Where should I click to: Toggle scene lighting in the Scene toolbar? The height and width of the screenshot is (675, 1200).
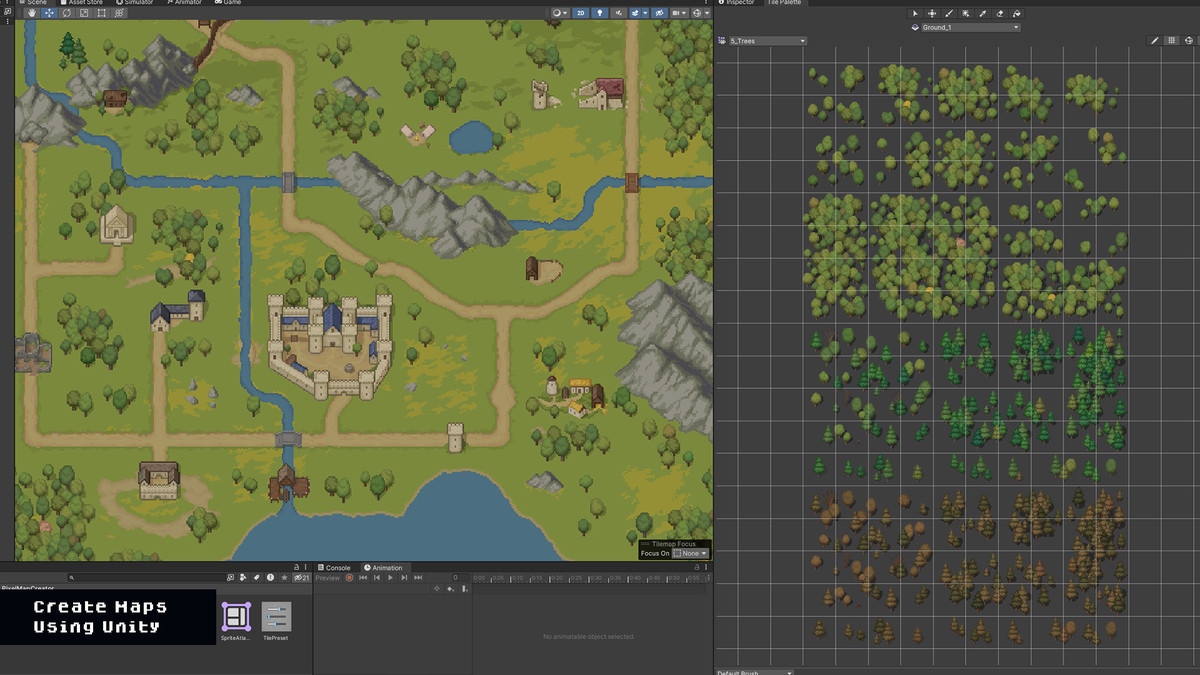point(600,13)
